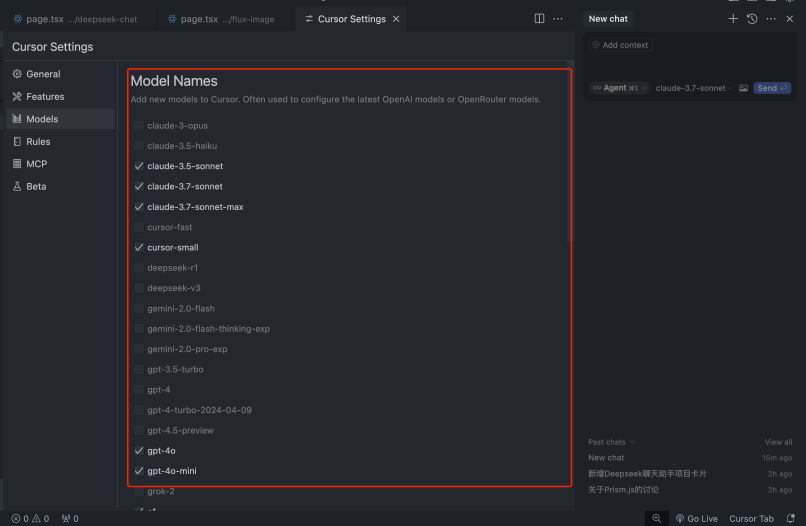Screen dimensions: 806x526
Task: Click the Send button
Action: tap(771, 88)
